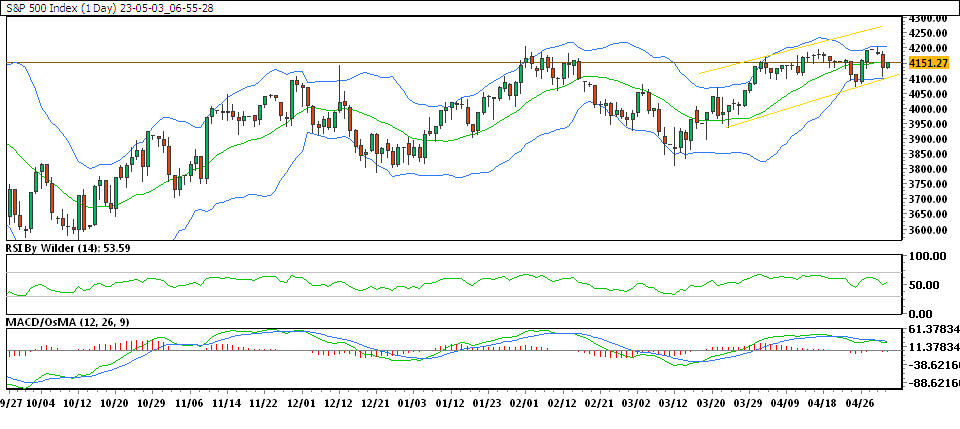Click the 01/23 date label

click(x=488, y=404)
